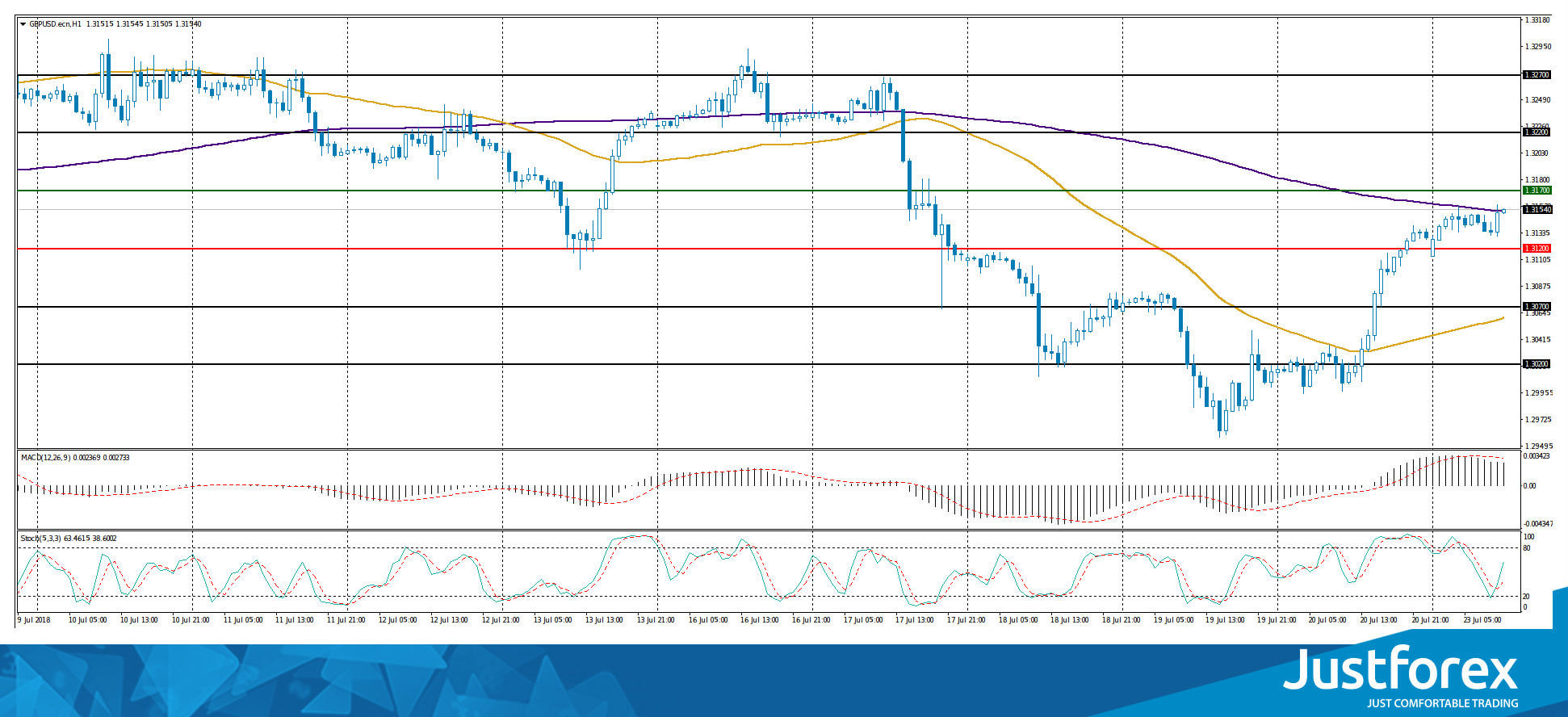Click the 1.32030 price axis label
This screenshot has height=717, width=1568.
(x=1538, y=153)
